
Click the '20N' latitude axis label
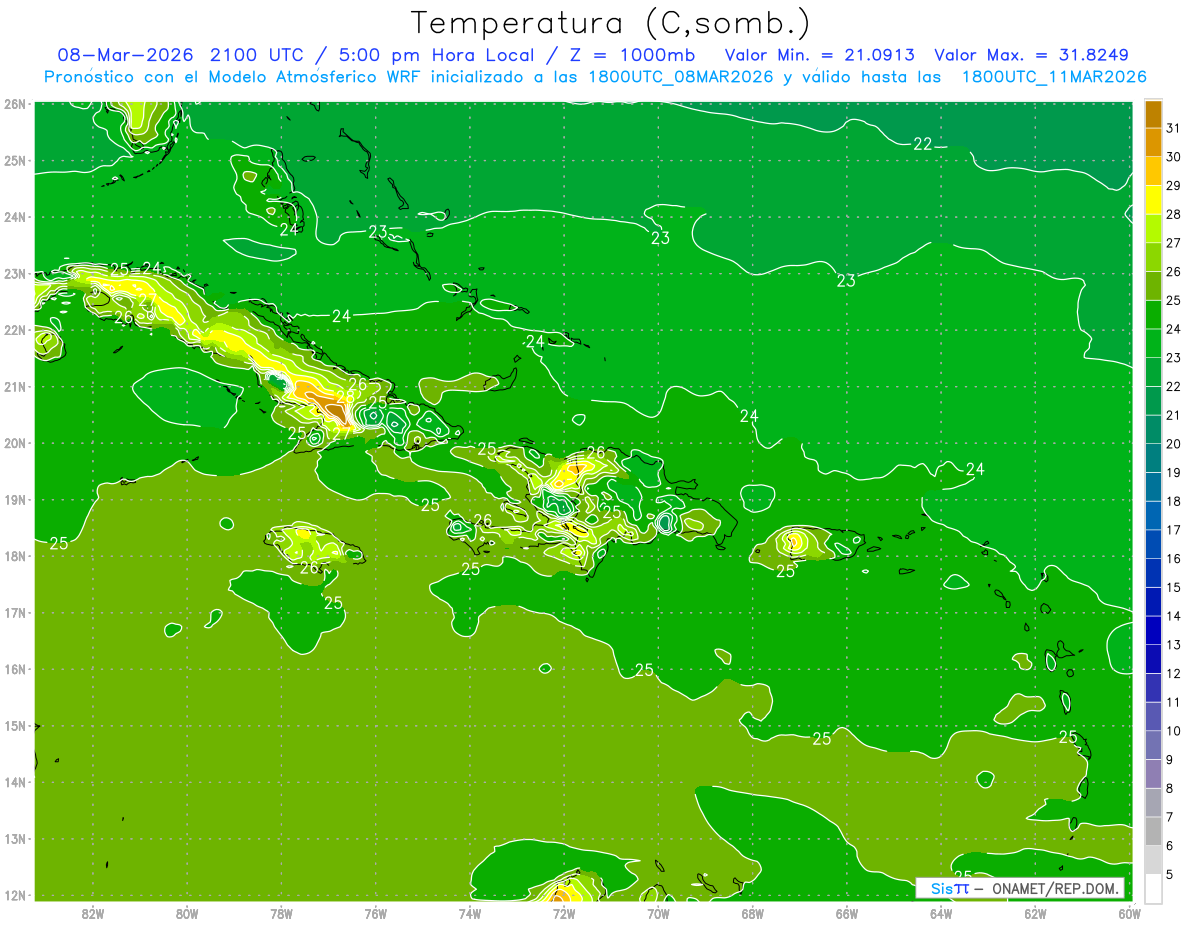[15, 443]
